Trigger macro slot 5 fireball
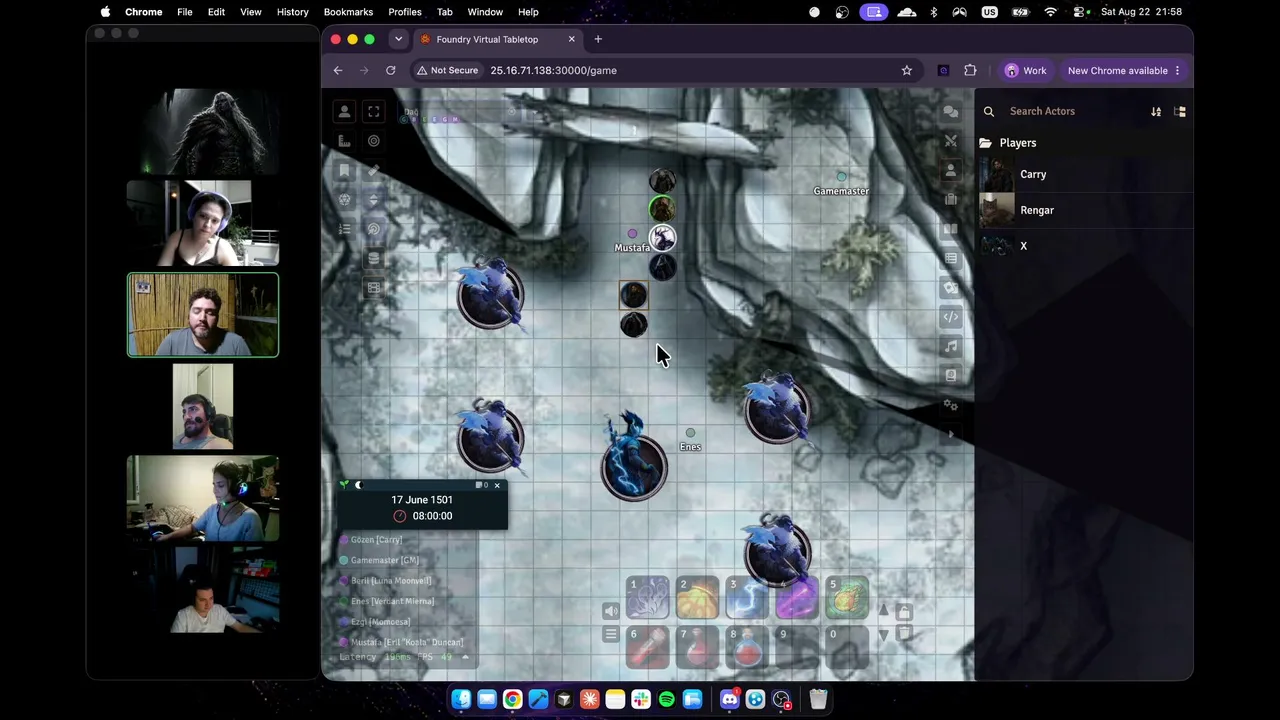Image resolution: width=1280 pixels, height=720 pixels. pos(848,598)
